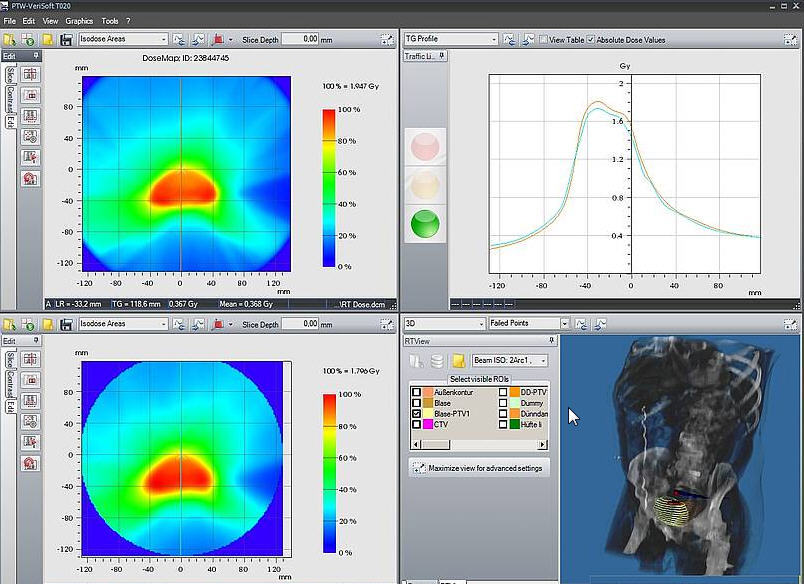The image size is (804, 584).
Task: Open the View menu
Action: click(50, 21)
